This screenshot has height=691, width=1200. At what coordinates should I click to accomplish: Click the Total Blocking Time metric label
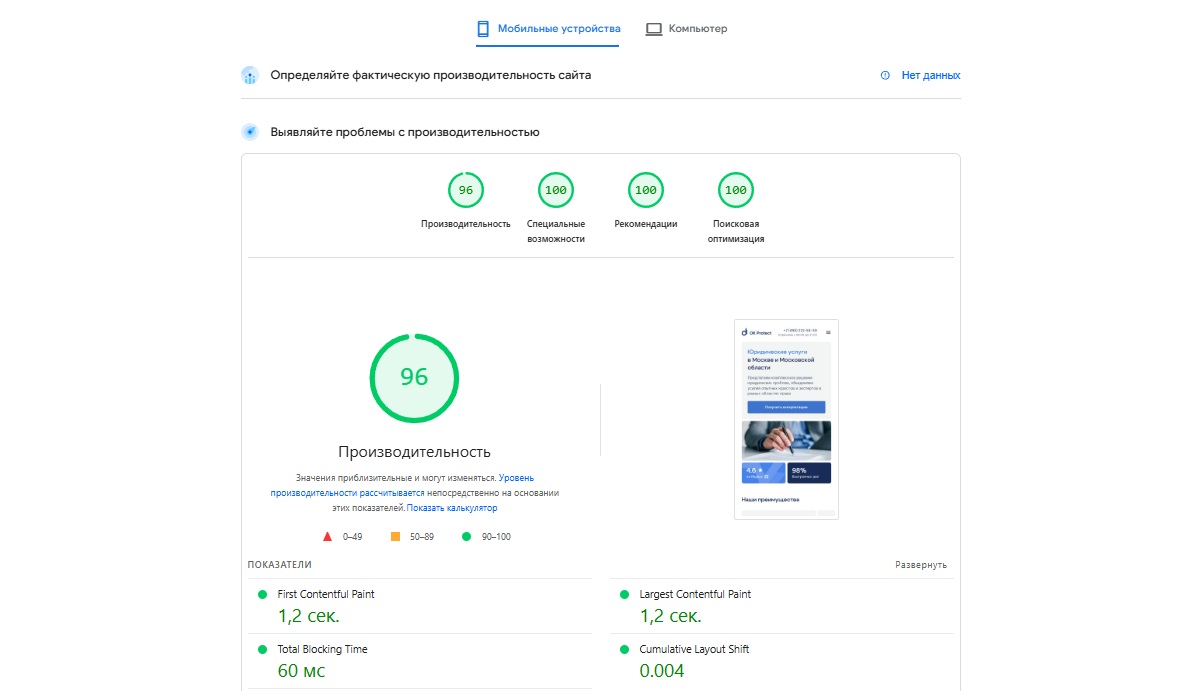[322, 649]
